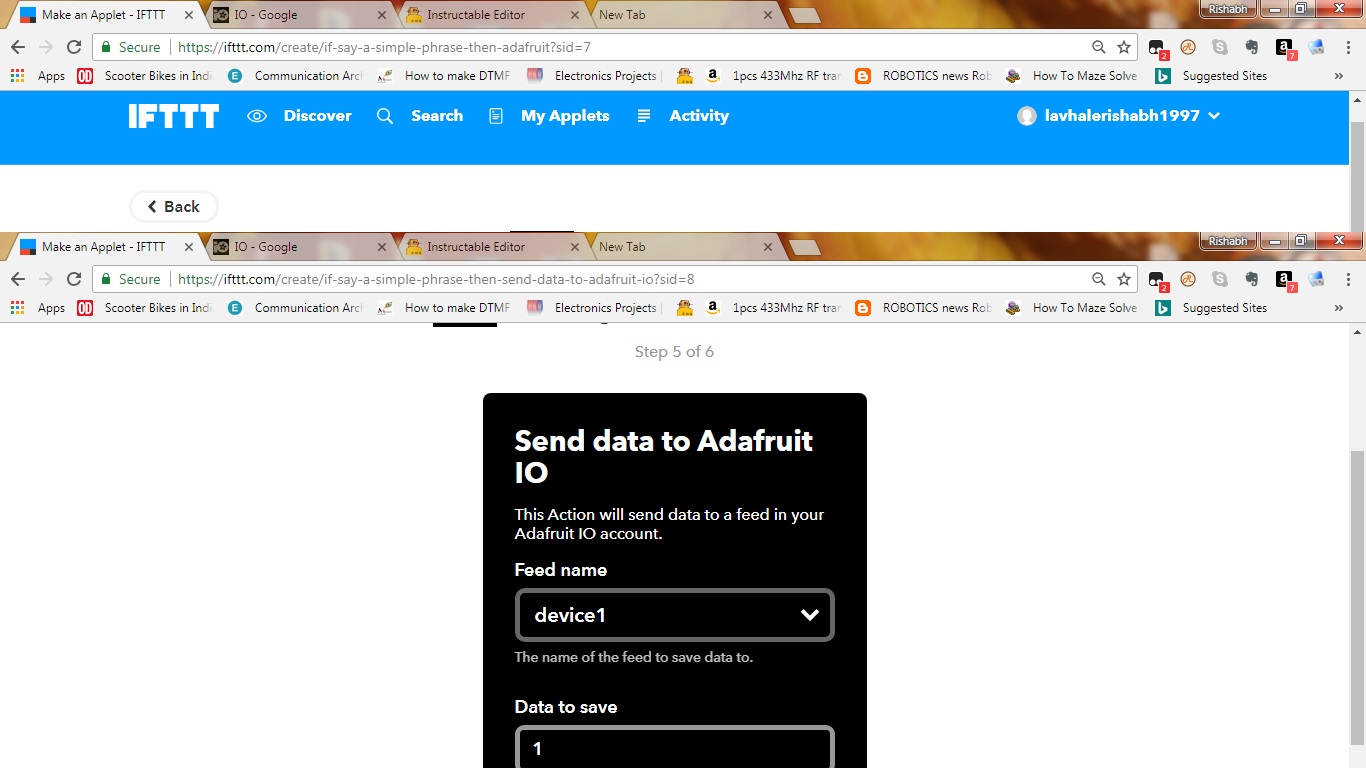Click the IFTTT logo in the blue header
The image size is (1366, 768).
pos(173,116)
